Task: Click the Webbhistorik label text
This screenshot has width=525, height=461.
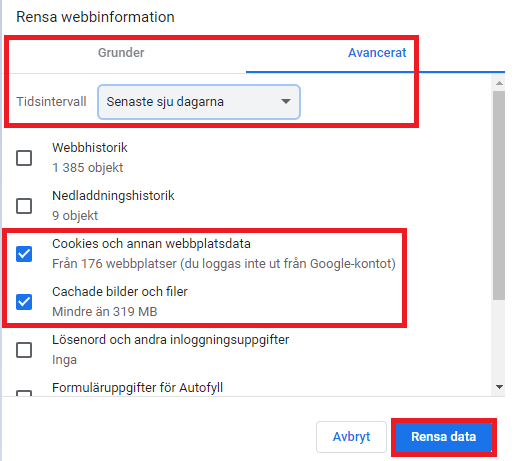Action: click(90, 148)
